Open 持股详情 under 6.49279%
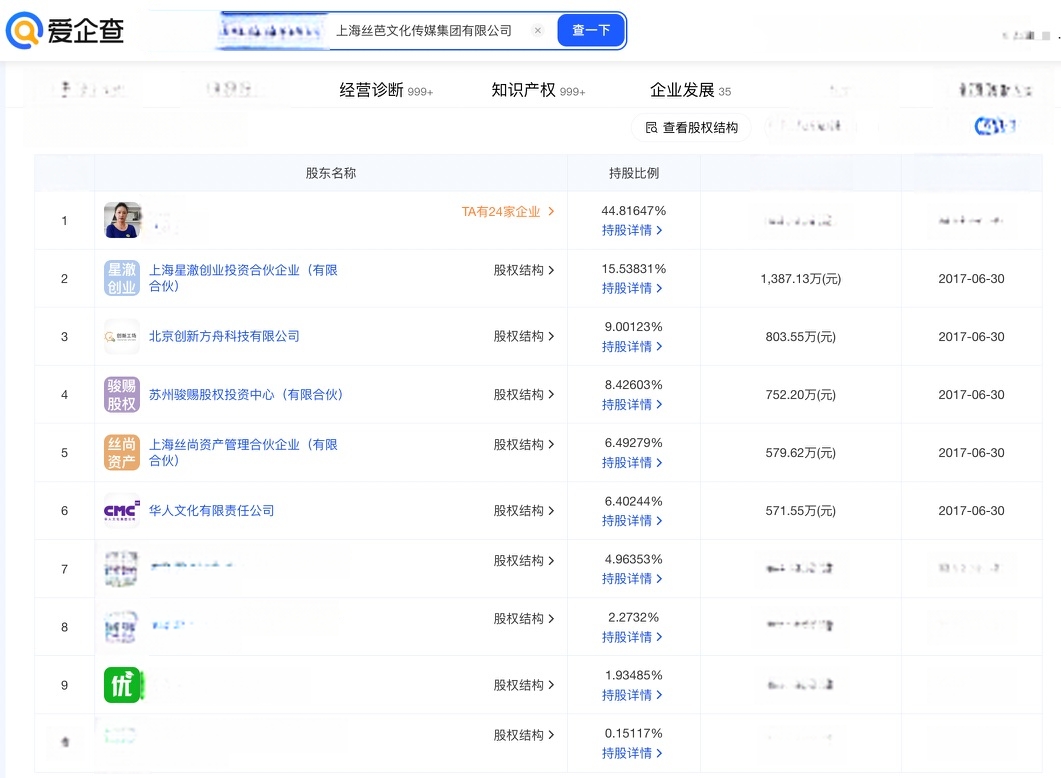Viewport: 1061px width, 778px height. point(632,463)
